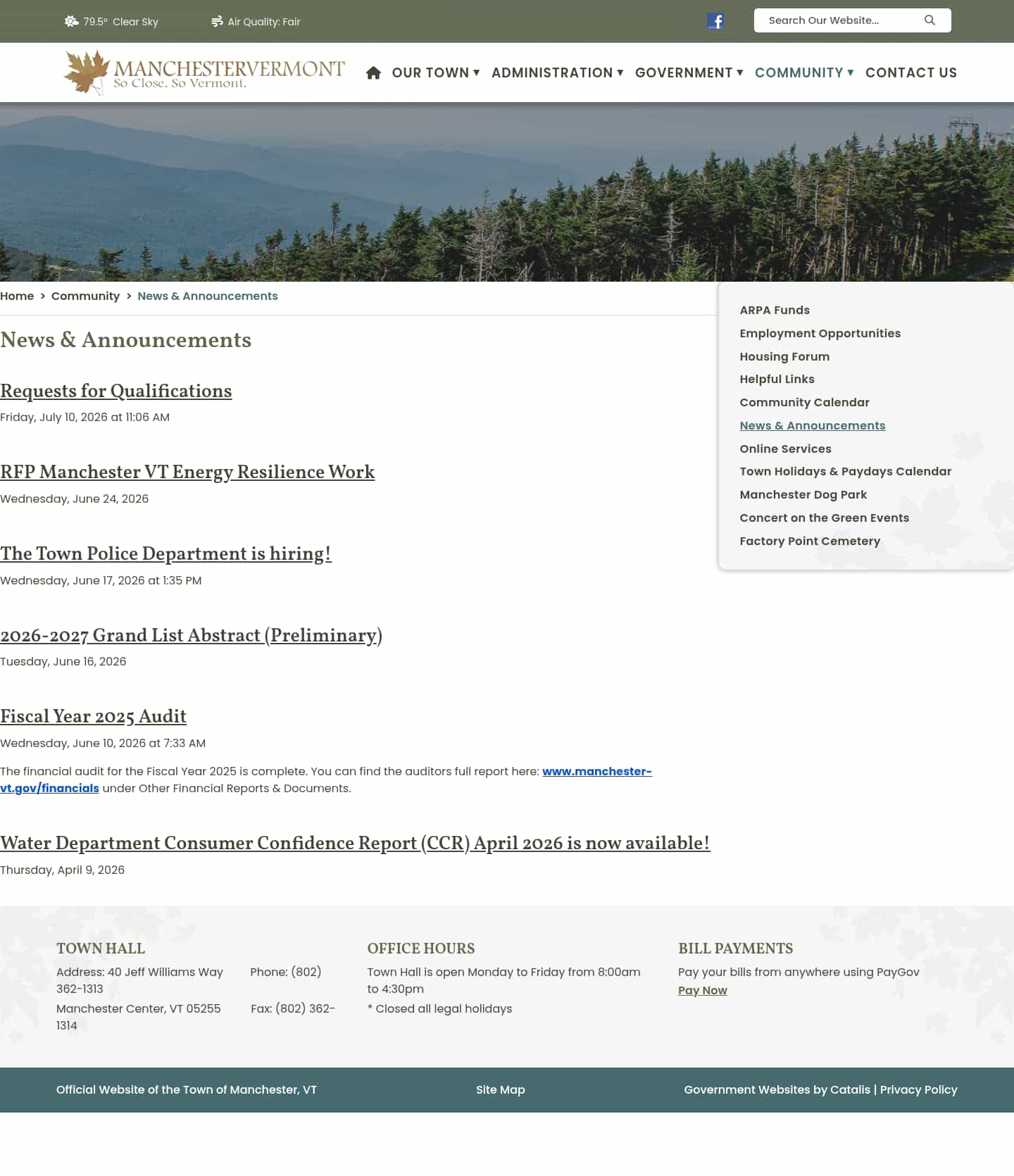The width and height of the screenshot is (1014, 1176).
Task: Open The Town Police Department is hiring post
Action: tap(165, 553)
